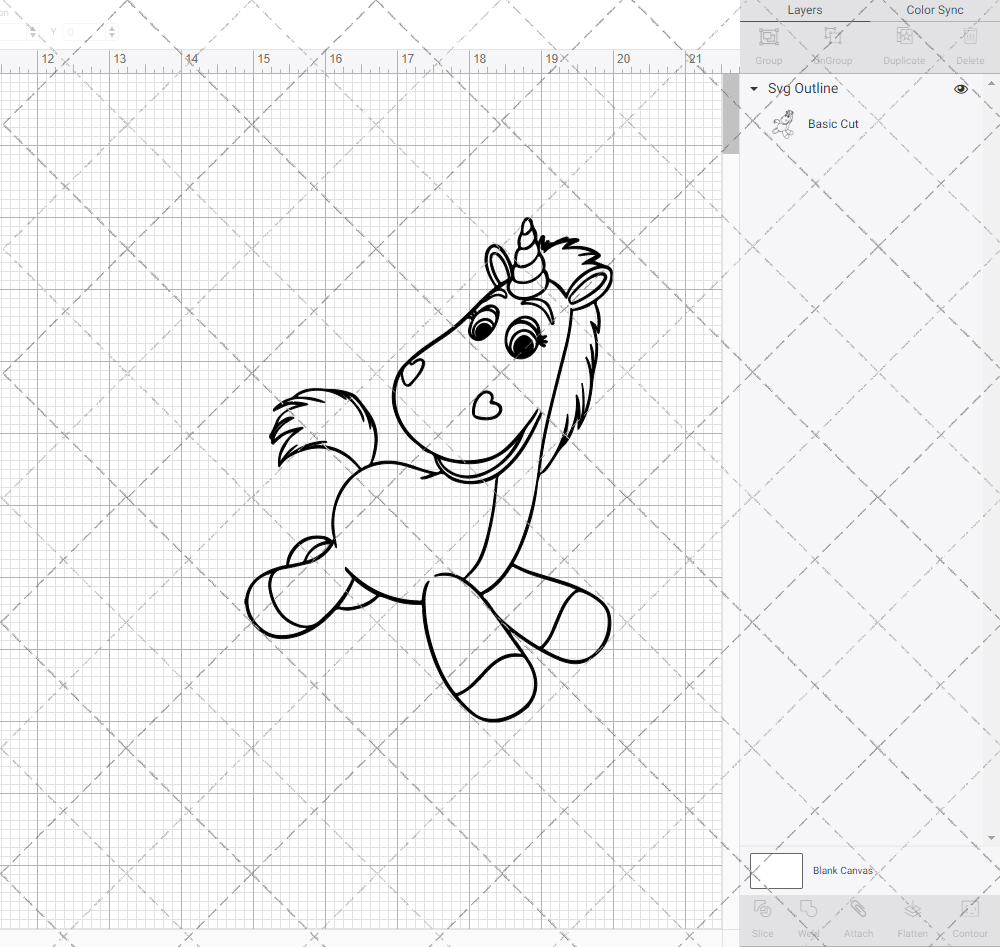This screenshot has height=947, width=1000.
Task: Click the Blank Canvas label
Action: 842,870
